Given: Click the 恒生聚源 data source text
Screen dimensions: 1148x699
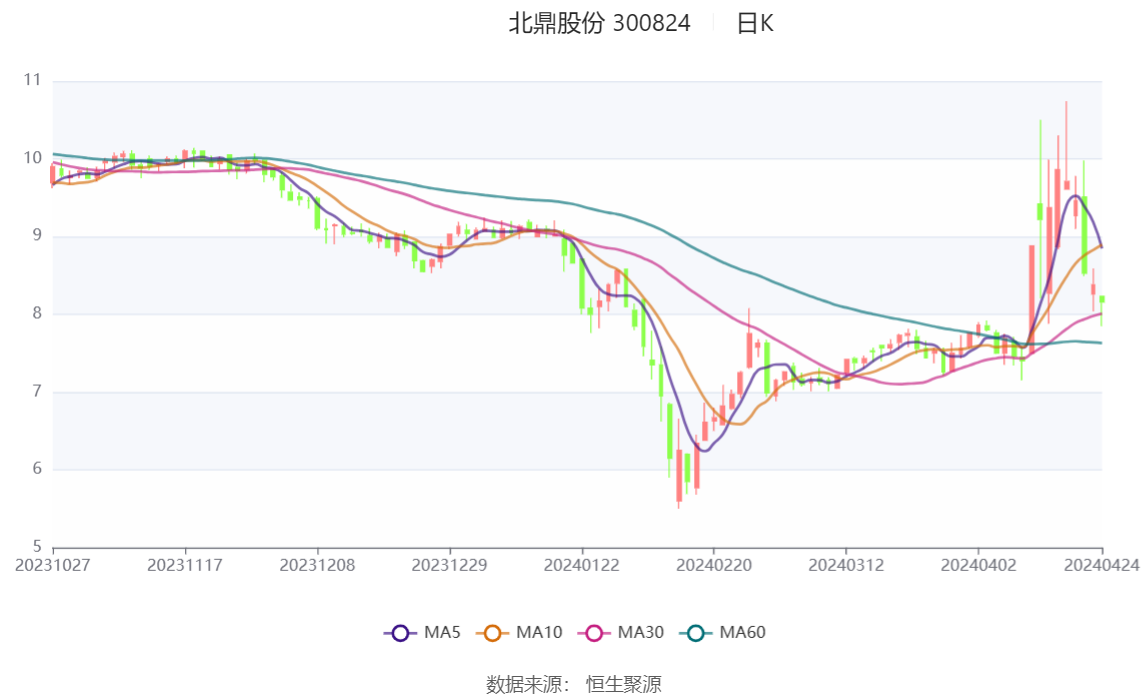Looking at the screenshot, I should 623,684.
